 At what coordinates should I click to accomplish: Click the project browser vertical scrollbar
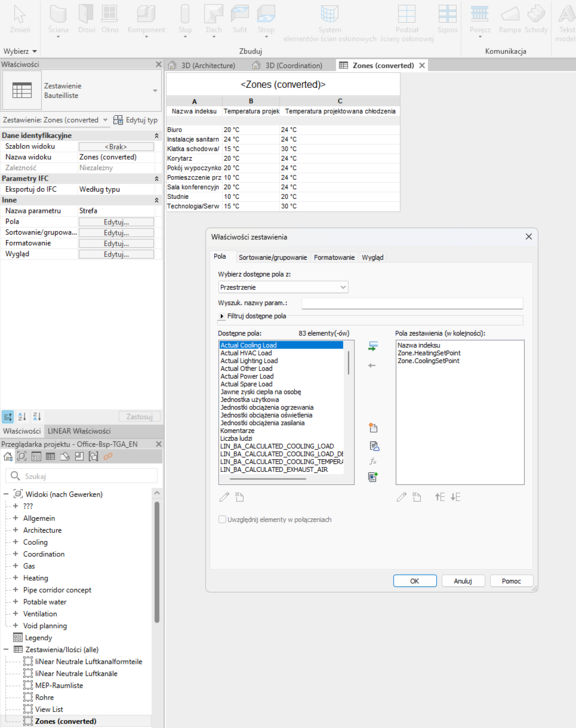click(157, 562)
